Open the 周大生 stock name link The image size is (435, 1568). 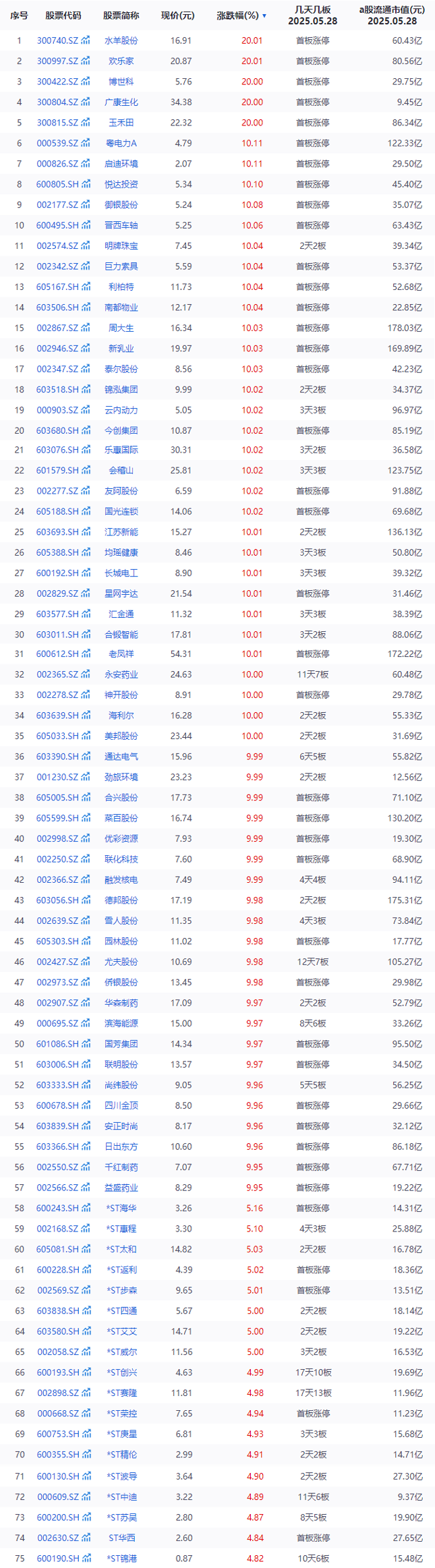[121, 328]
